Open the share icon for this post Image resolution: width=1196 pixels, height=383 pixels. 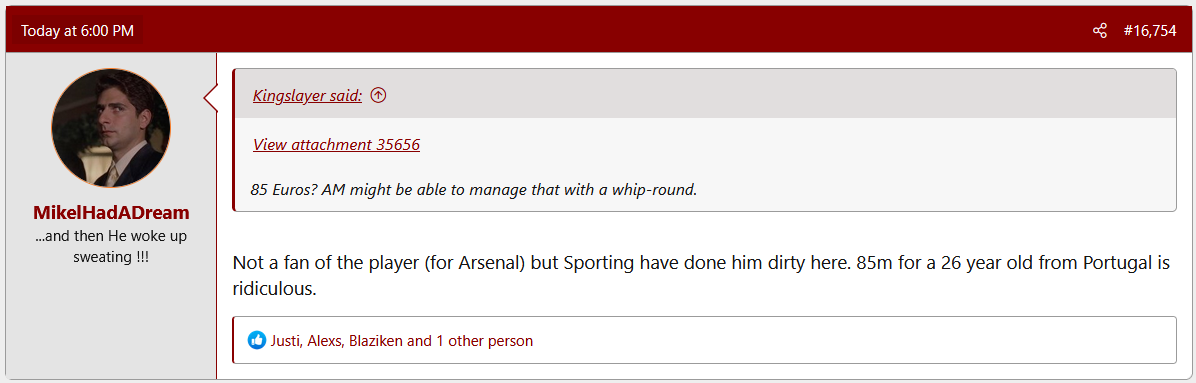coord(1099,31)
